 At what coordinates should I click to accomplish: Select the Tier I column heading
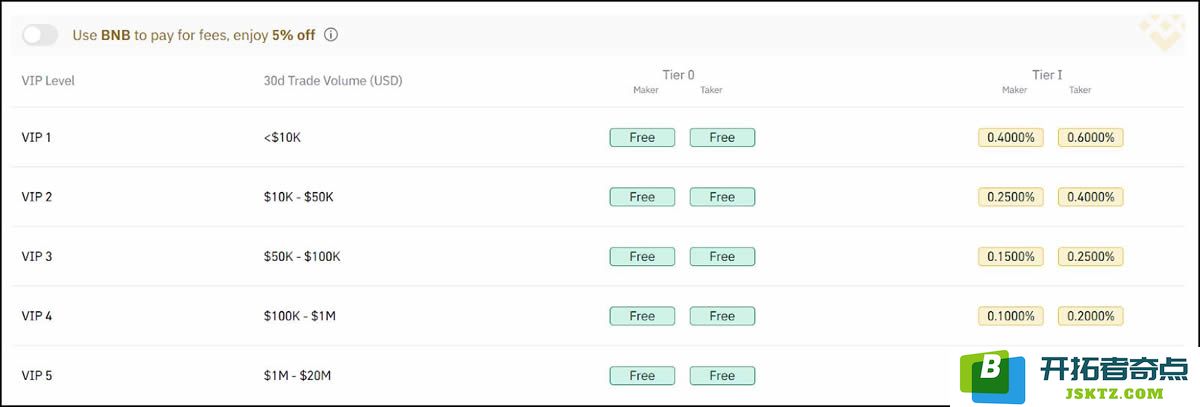pyautogui.click(x=1047, y=74)
